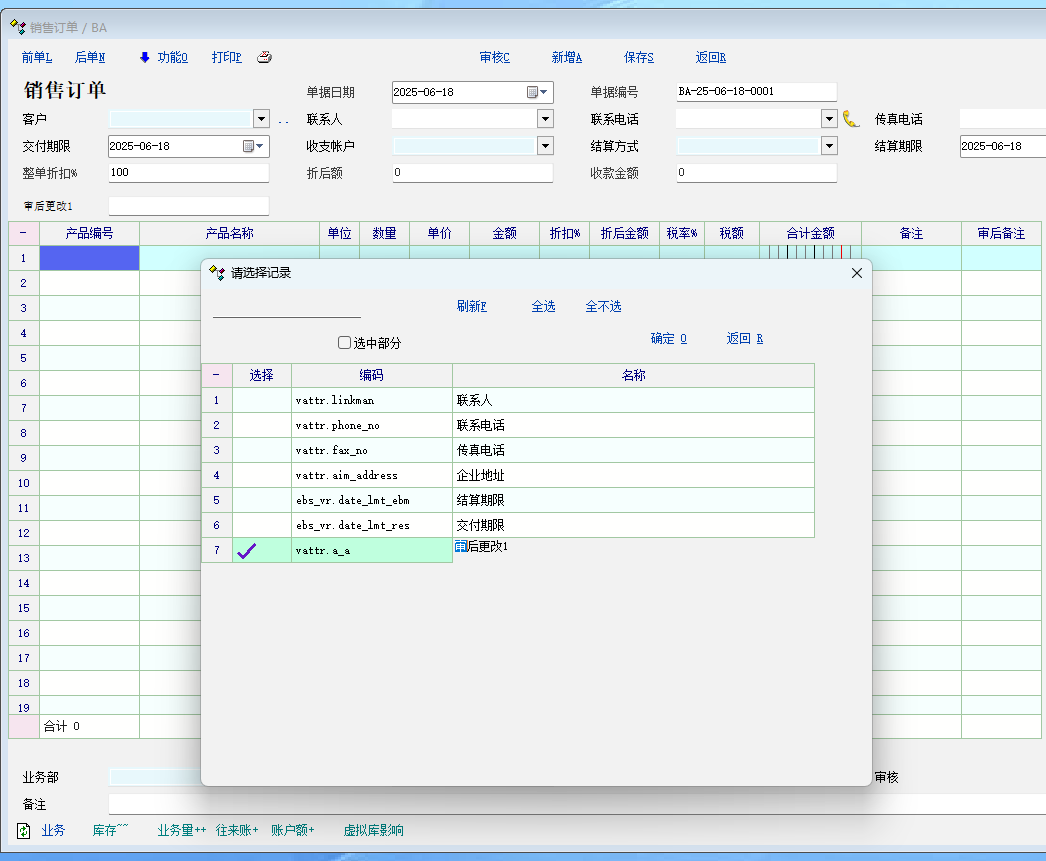Toggle the 选中部分 checkbox
The image size is (1046, 861).
345,343
